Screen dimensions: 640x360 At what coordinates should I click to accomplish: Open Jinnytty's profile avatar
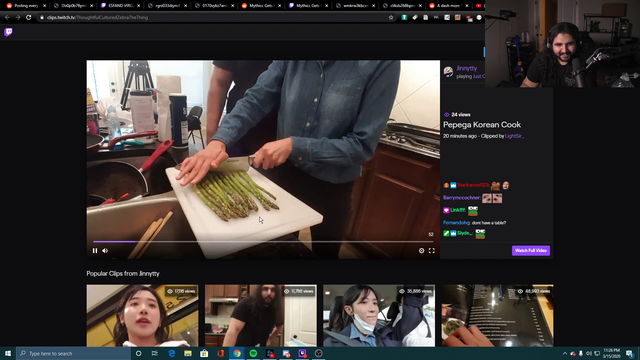tap(449, 72)
